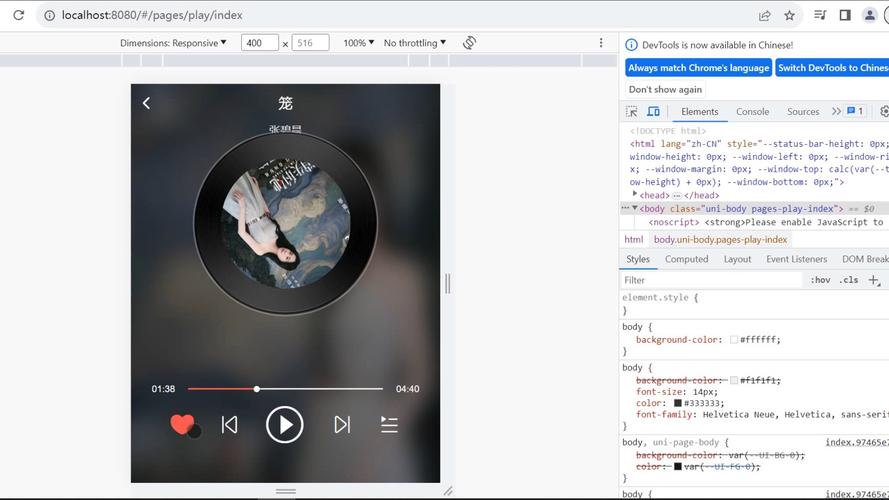This screenshot has height=500, width=889.
Task: Open the #ffffff background color swatch
Action: tap(734, 340)
